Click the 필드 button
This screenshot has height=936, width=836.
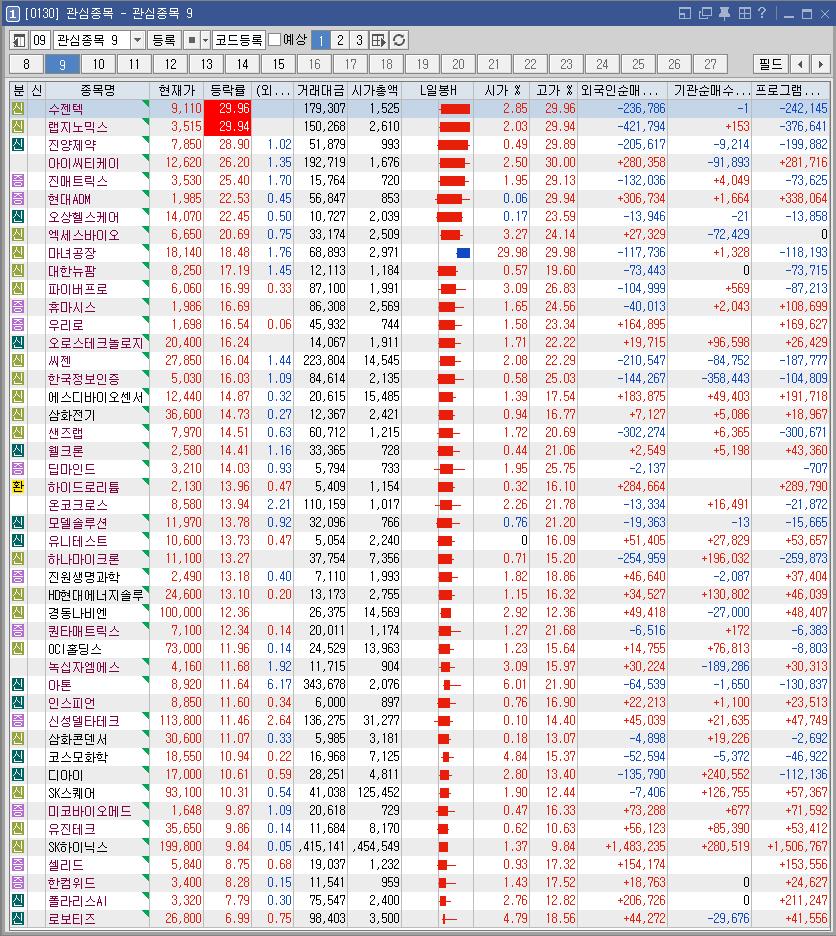tap(770, 64)
